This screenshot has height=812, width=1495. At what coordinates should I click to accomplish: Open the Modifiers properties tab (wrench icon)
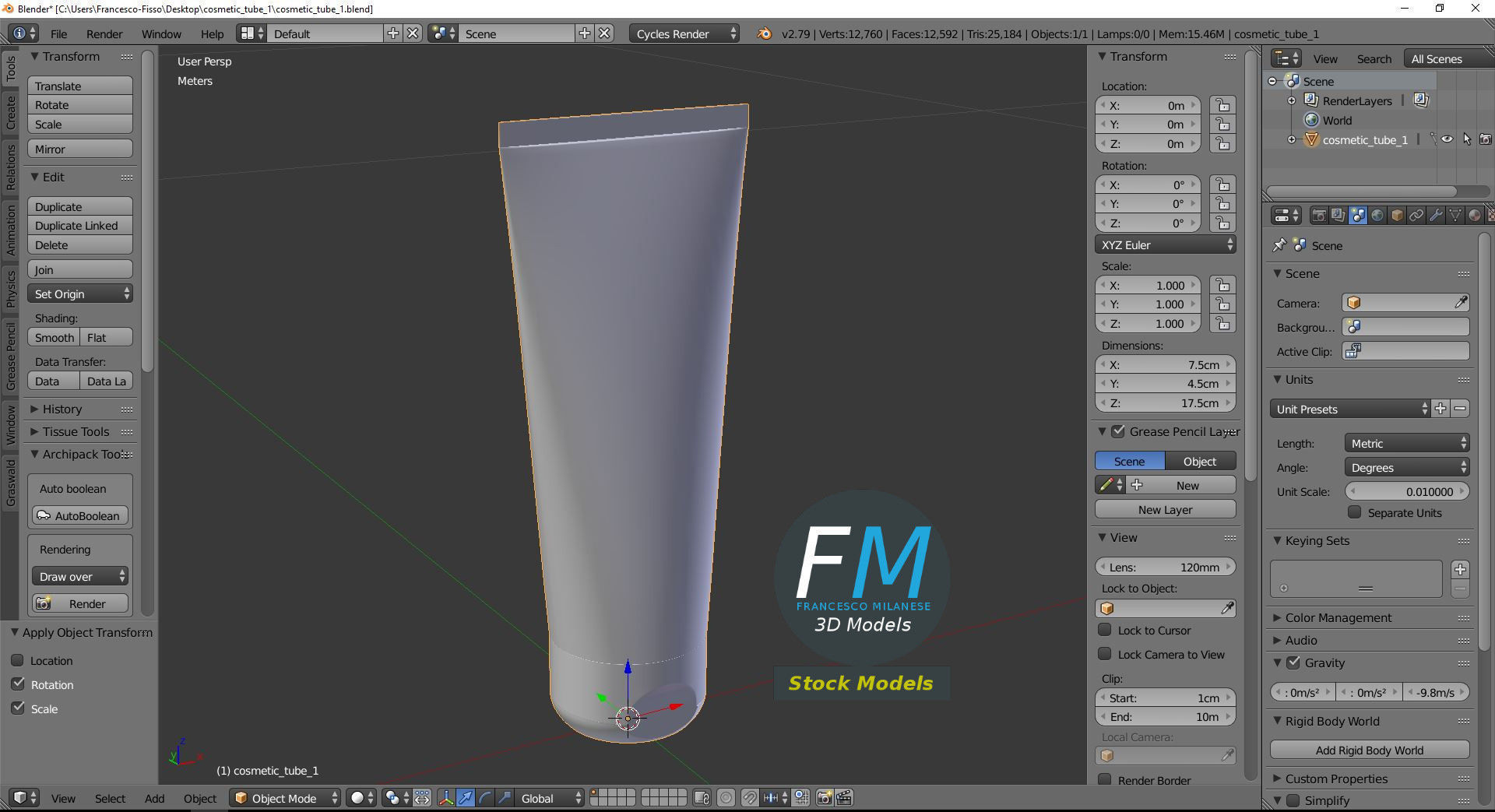(1436, 216)
